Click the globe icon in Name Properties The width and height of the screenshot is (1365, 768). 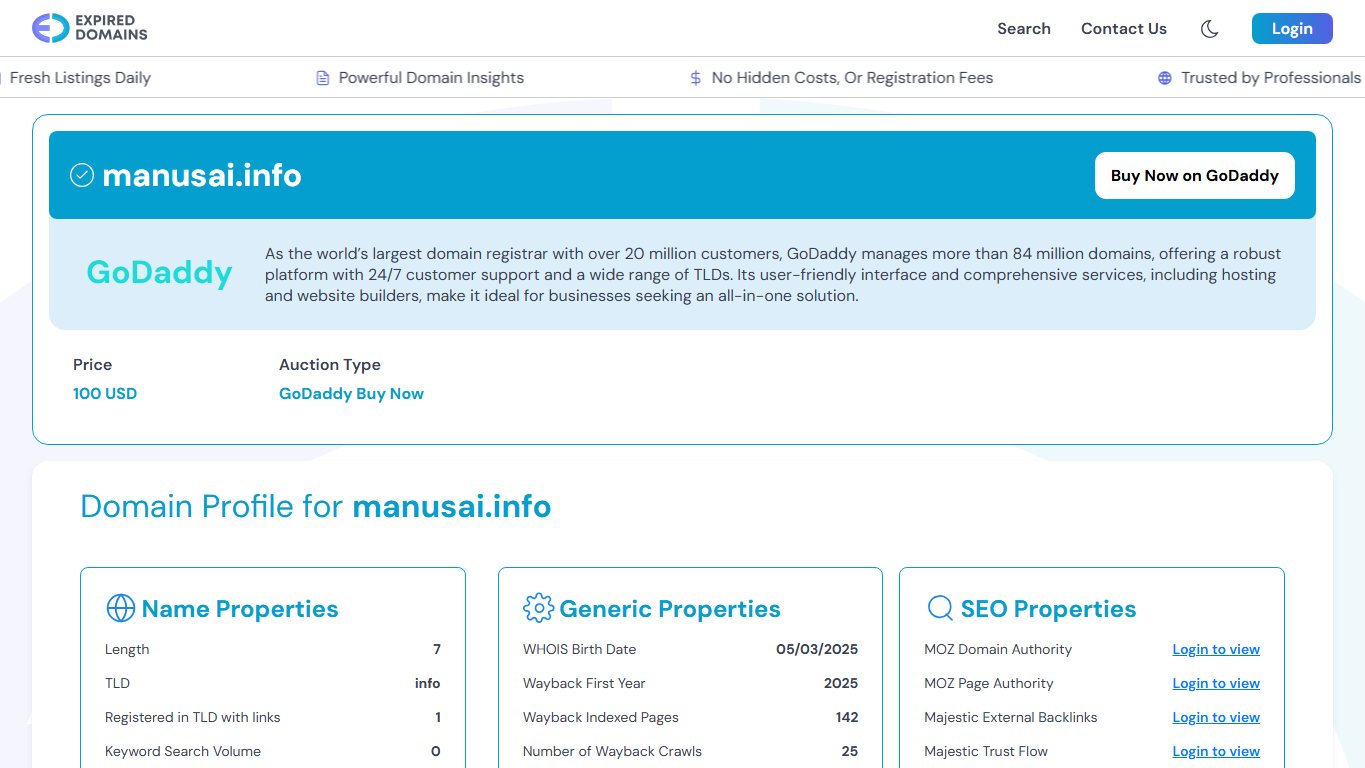tap(120, 608)
